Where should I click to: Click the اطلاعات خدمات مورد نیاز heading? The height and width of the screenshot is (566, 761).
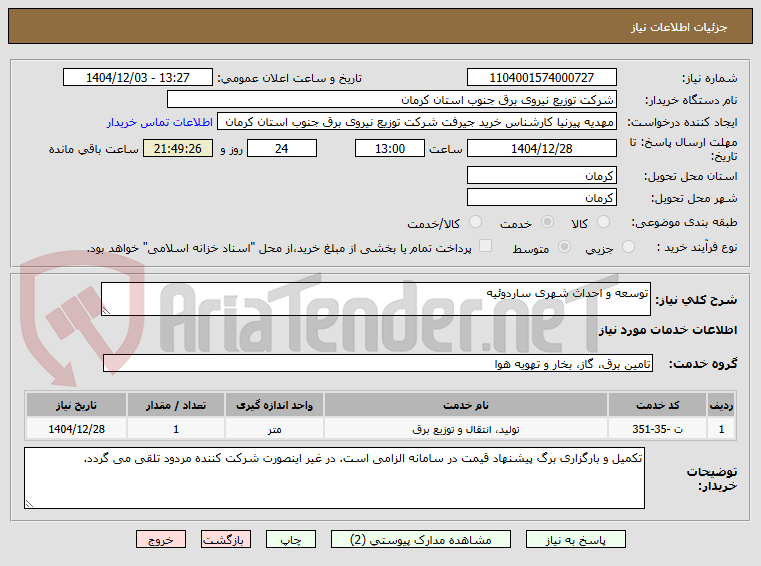668,330
